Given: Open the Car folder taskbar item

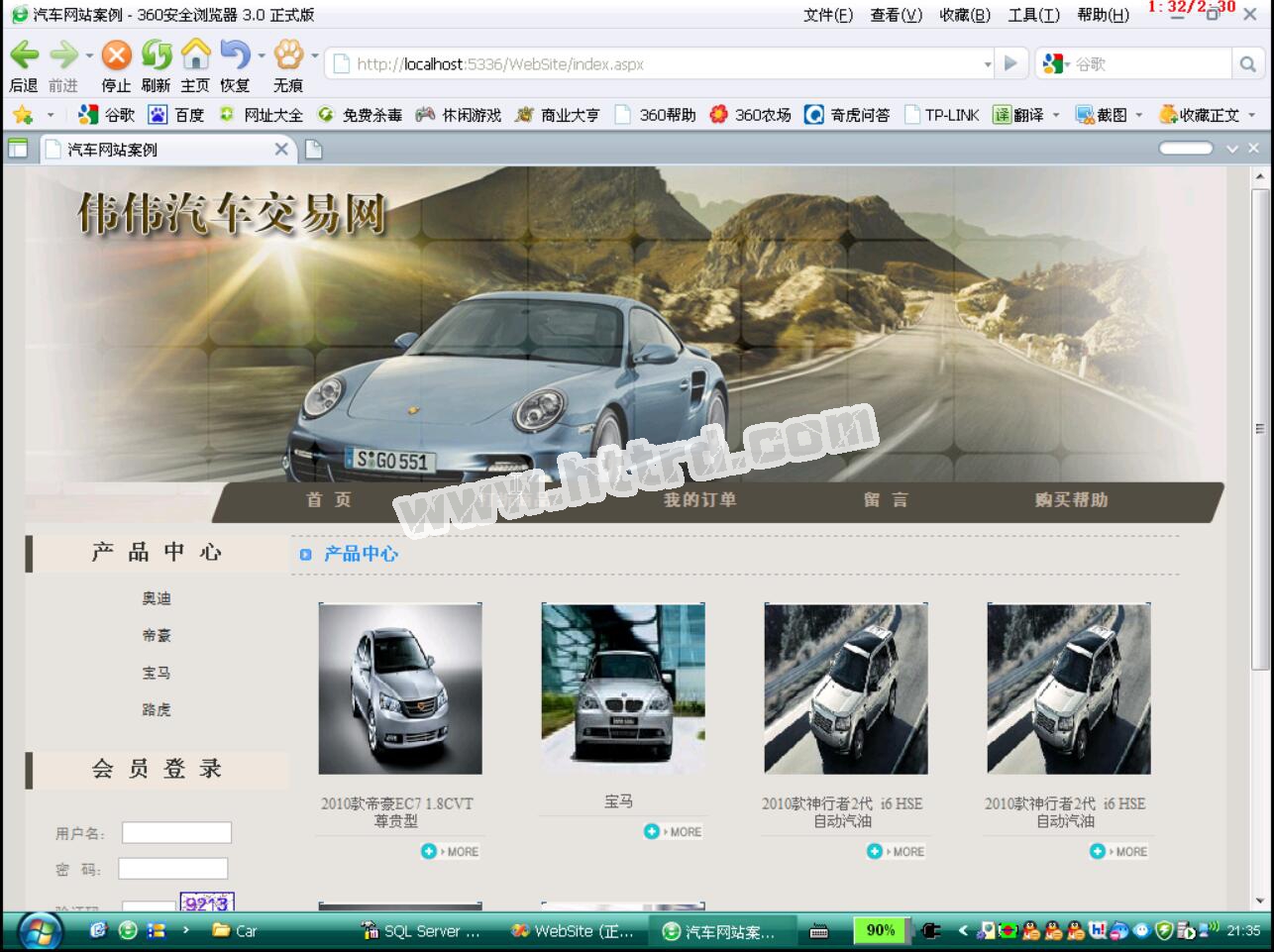Looking at the screenshot, I should coord(236,931).
